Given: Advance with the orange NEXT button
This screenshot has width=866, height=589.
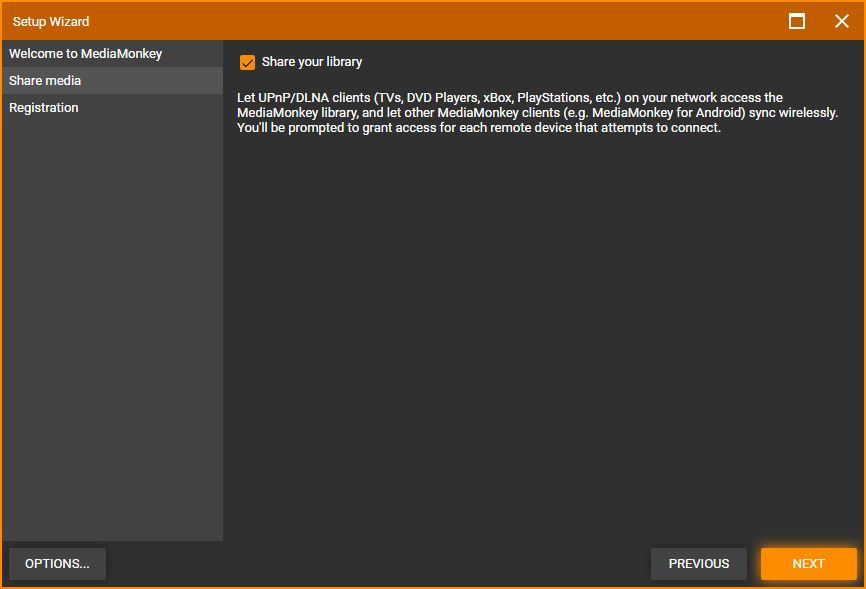Looking at the screenshot, I should pos(808,564).
